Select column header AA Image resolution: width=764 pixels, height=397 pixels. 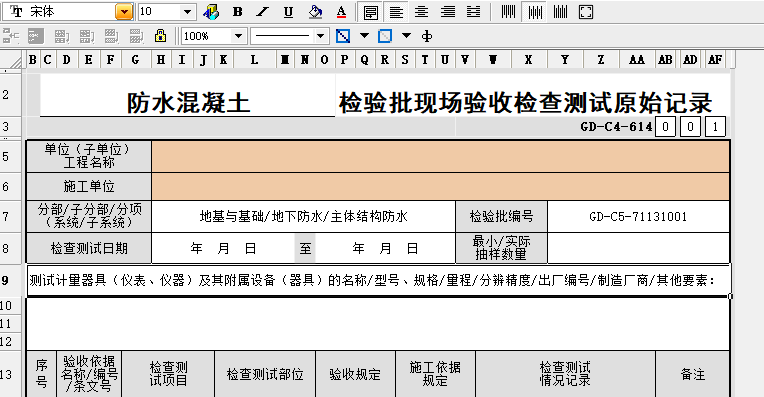pos(637,60)
